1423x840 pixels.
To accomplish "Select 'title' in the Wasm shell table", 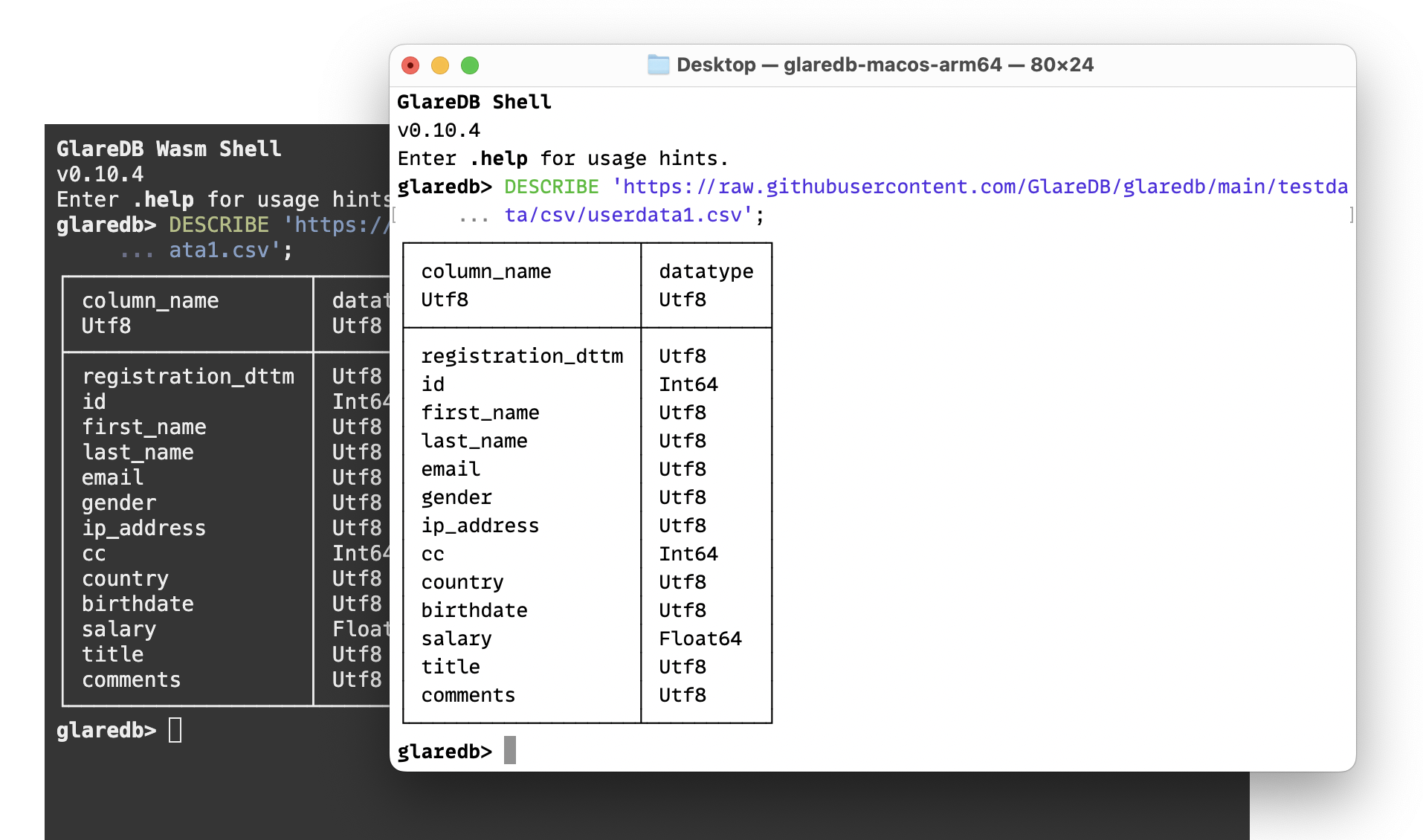I will point(112,654).
